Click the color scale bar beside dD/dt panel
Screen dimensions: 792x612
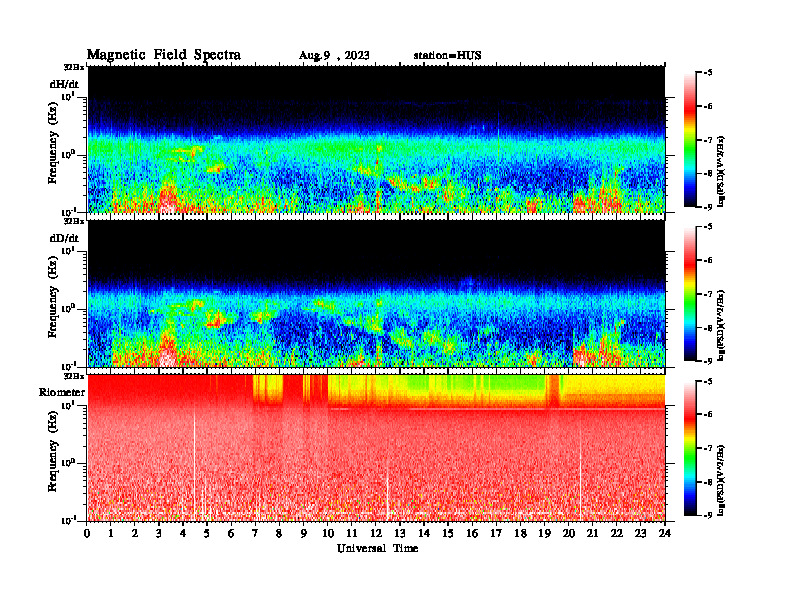pyautogui.click(x=690, y=294)
